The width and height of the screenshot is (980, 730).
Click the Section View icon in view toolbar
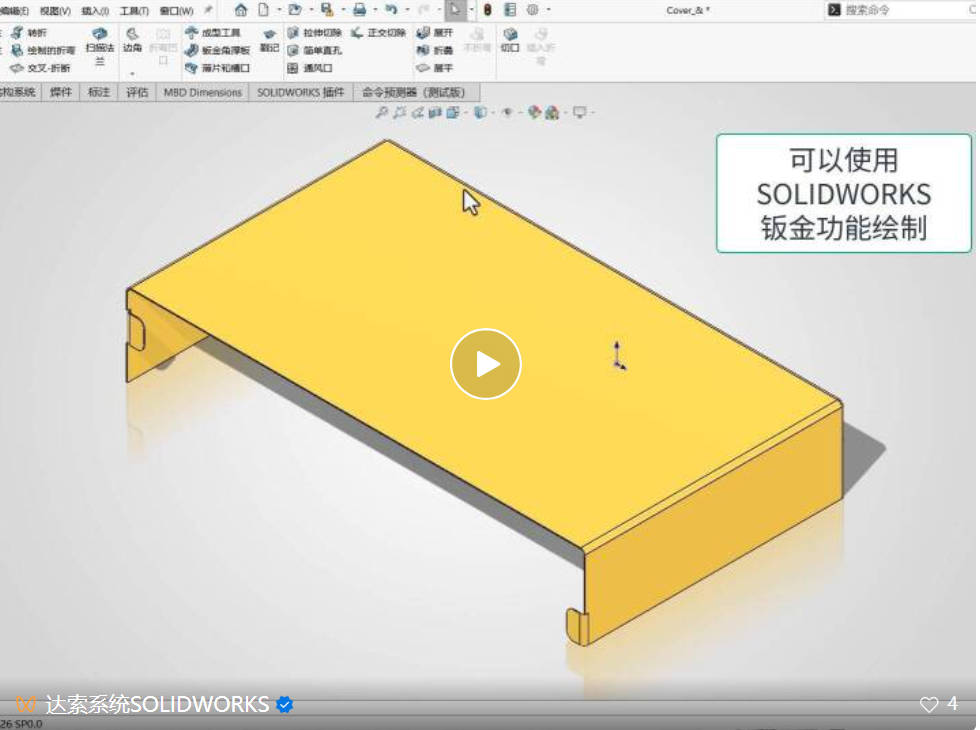436,112
